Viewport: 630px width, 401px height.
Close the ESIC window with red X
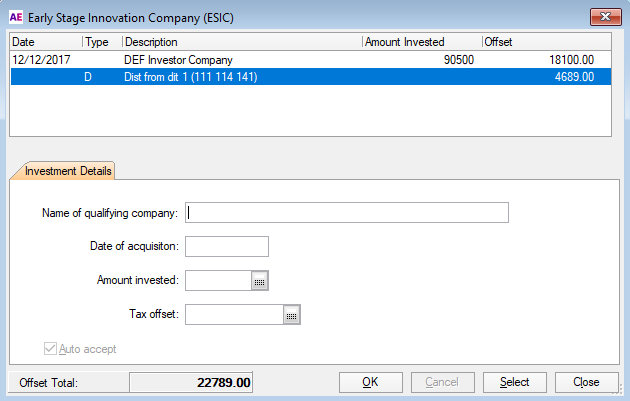coord(600,17)
